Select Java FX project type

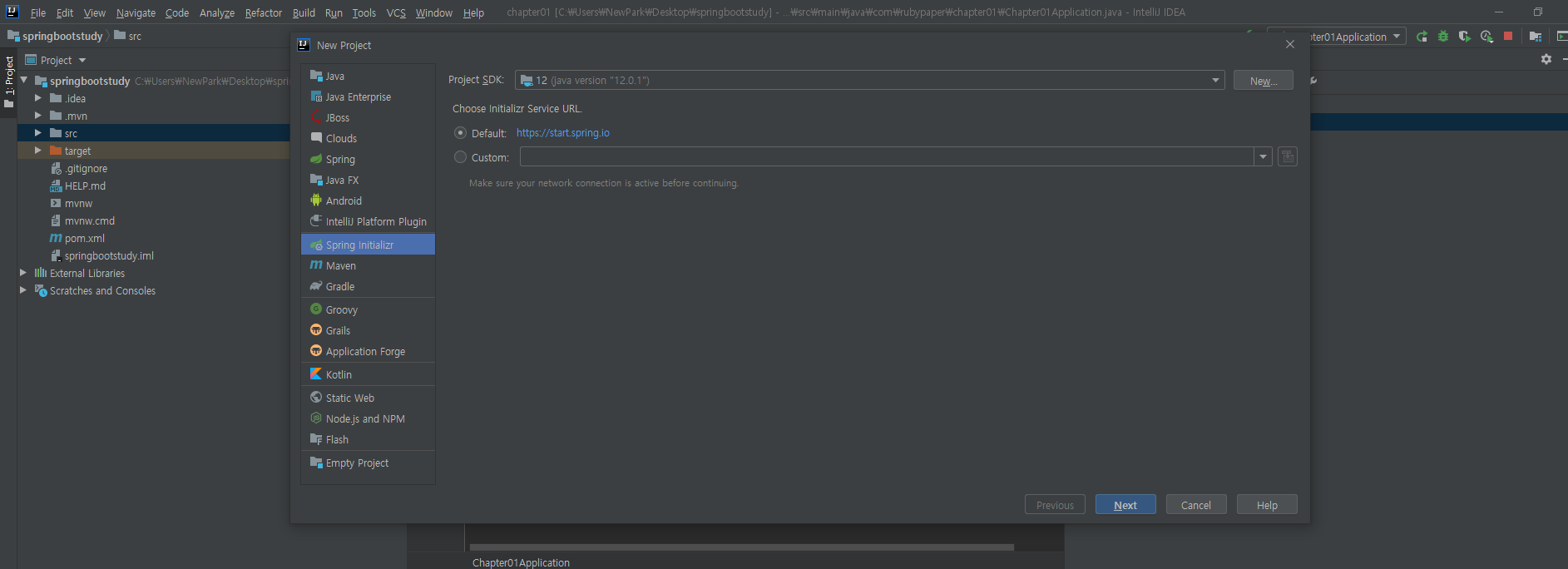click(368, 180)
